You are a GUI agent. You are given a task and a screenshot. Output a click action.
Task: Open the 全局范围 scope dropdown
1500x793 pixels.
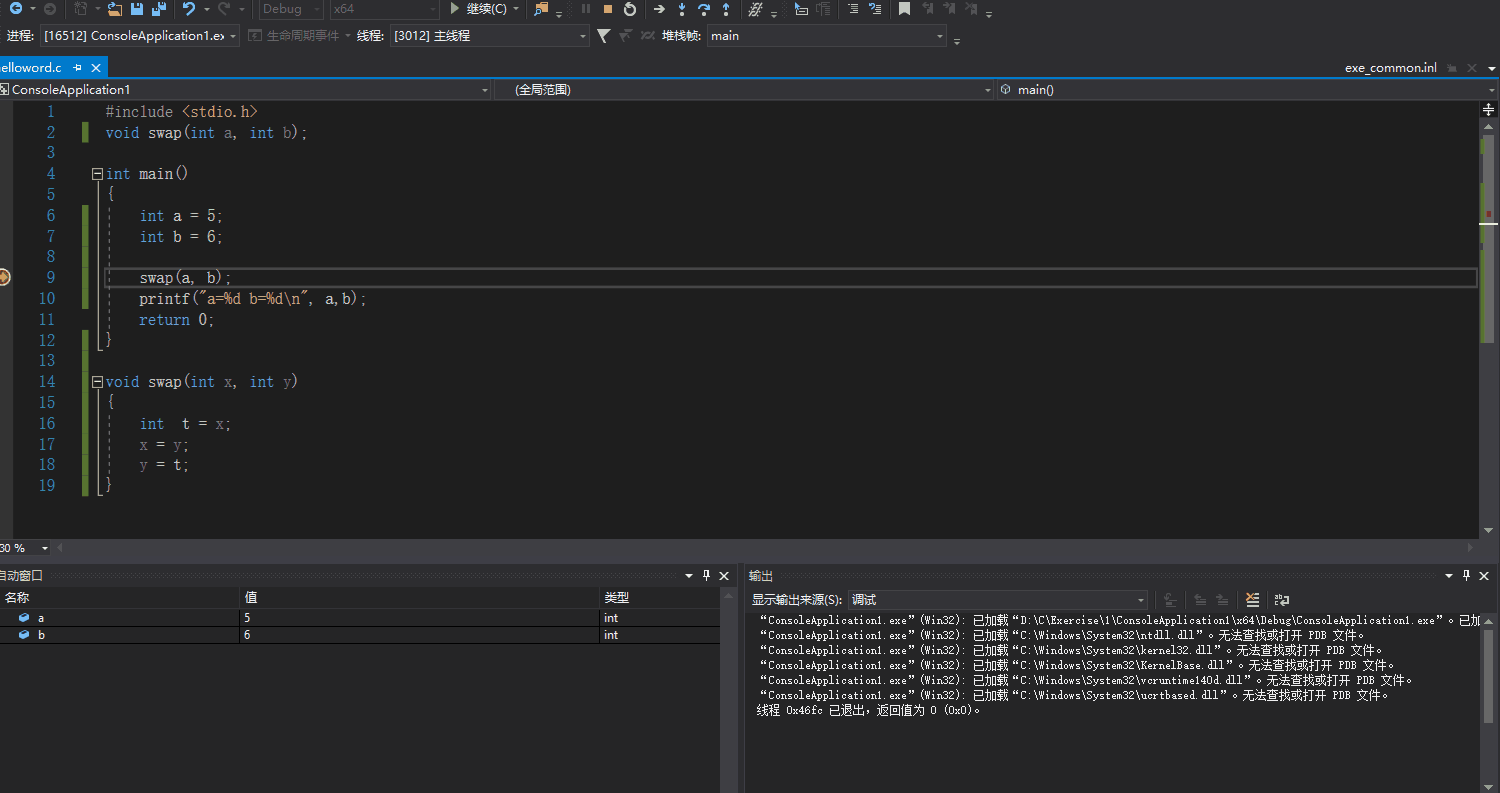click(x=744, y=90)
